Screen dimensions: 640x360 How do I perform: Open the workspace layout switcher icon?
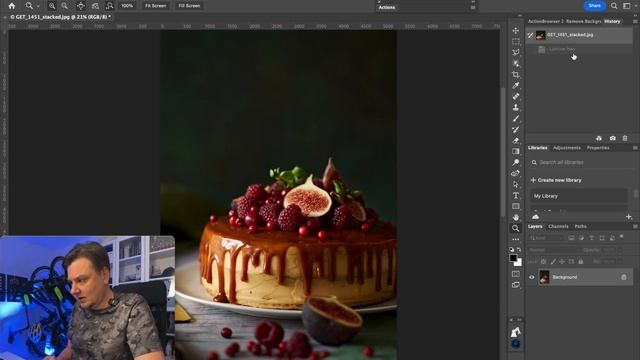[x=627, y=6]
